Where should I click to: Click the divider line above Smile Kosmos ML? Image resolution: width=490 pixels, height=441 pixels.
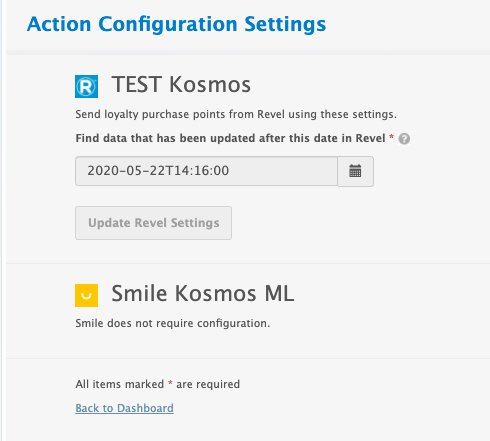[248, 263]
